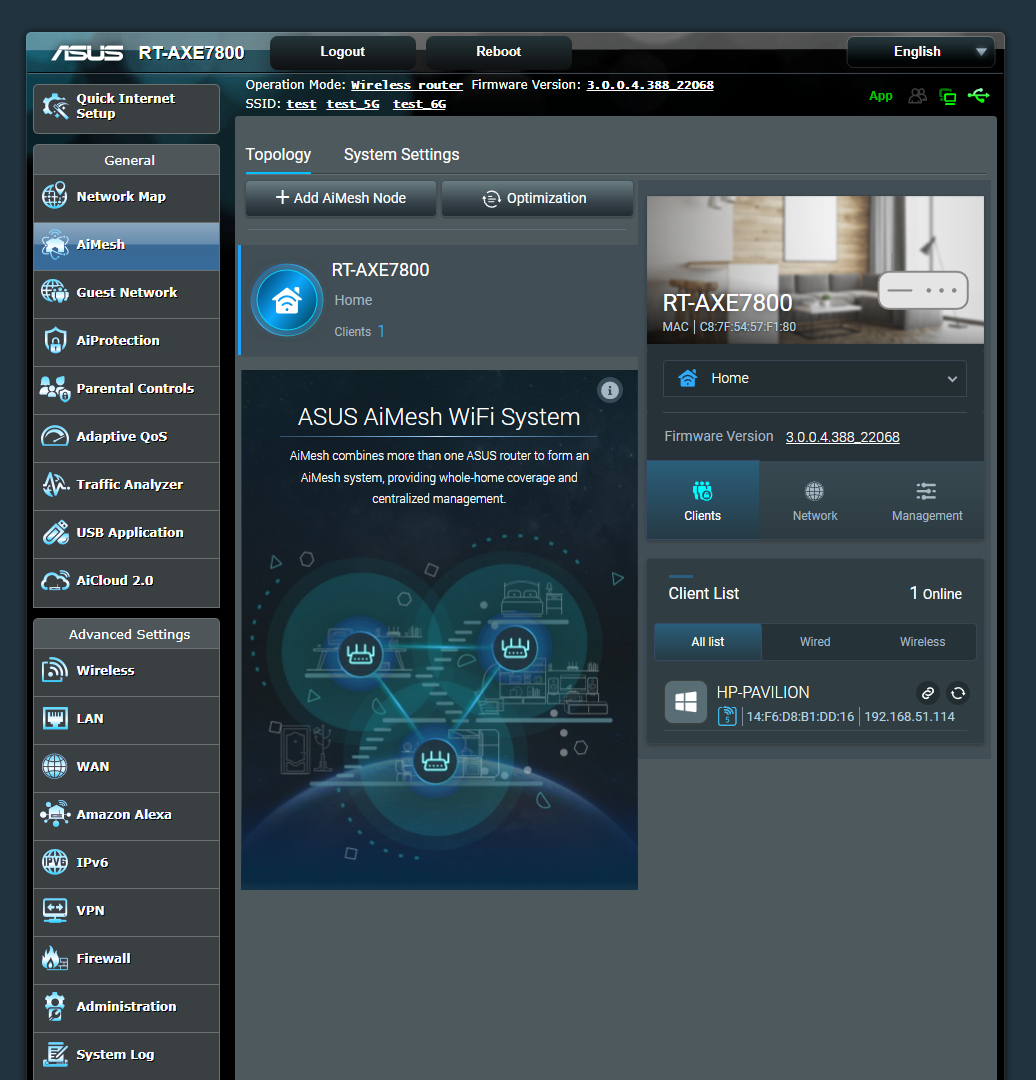1036x1080 pixels.
Task: Click the Reboot button
Action: tap(499, 52)
